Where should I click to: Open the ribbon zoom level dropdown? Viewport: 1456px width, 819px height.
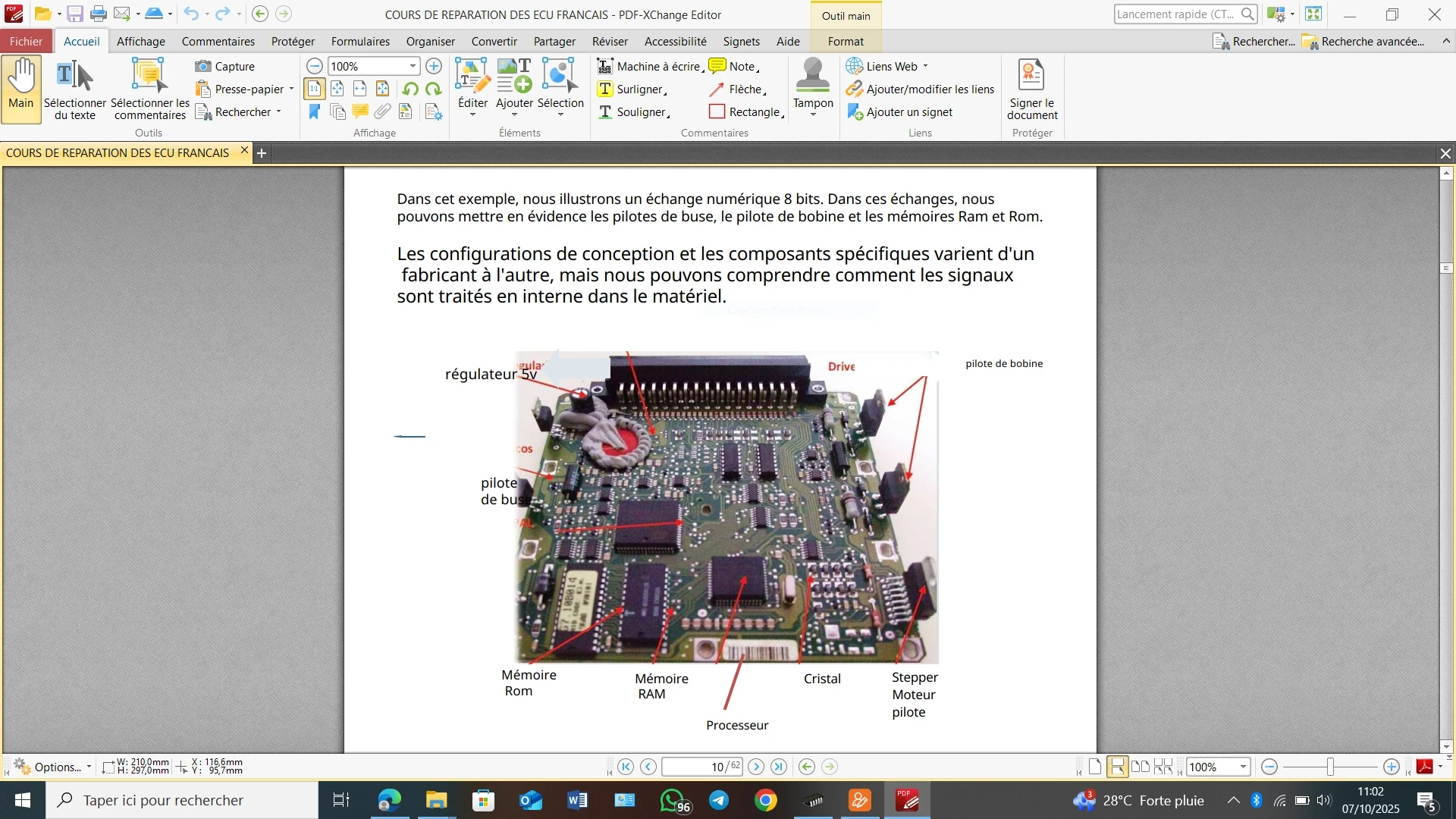(x=413, y=67)
